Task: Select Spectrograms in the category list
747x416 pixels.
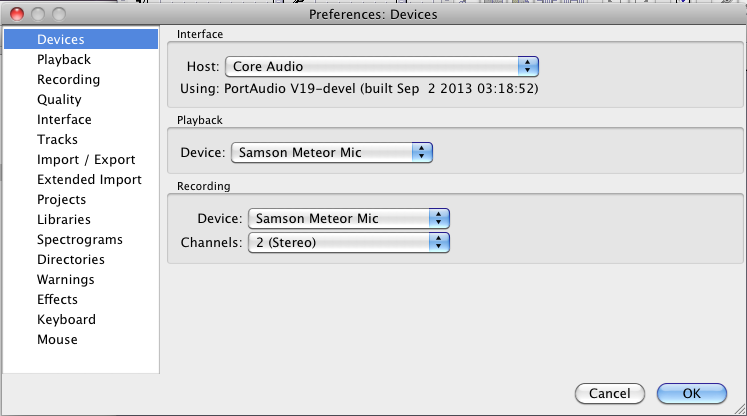Action: point(80,240)
